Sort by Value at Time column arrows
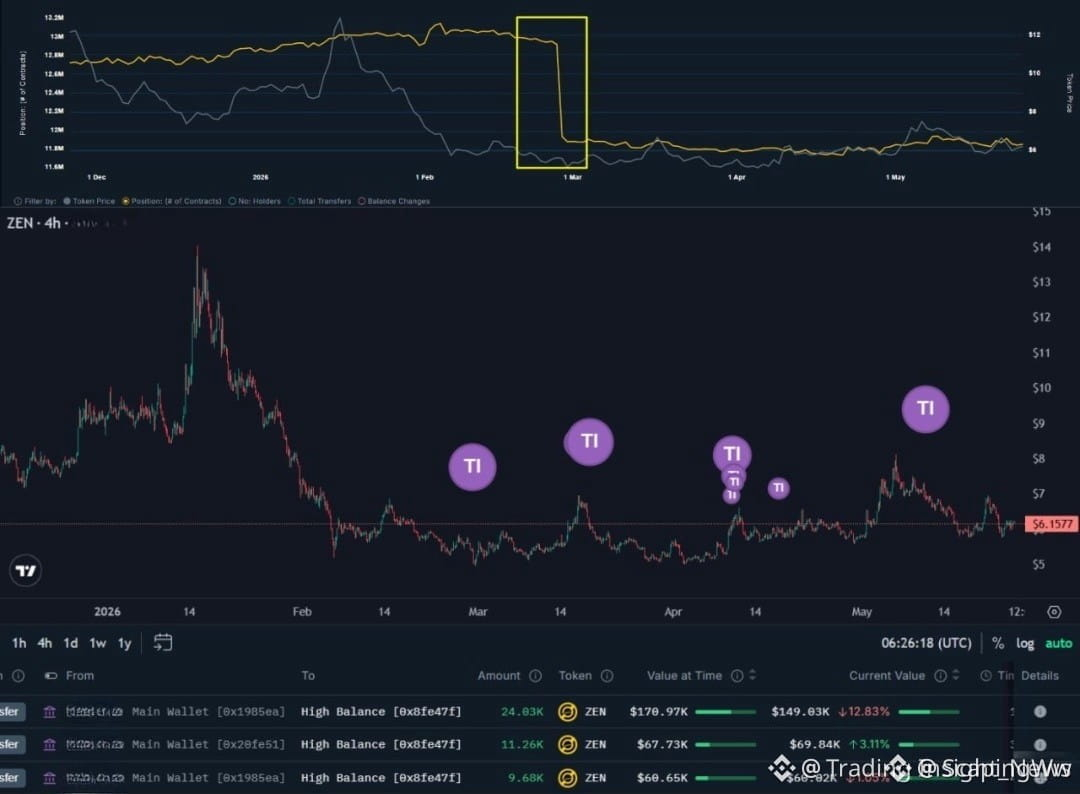1080x794 pixels. [752, 676]
